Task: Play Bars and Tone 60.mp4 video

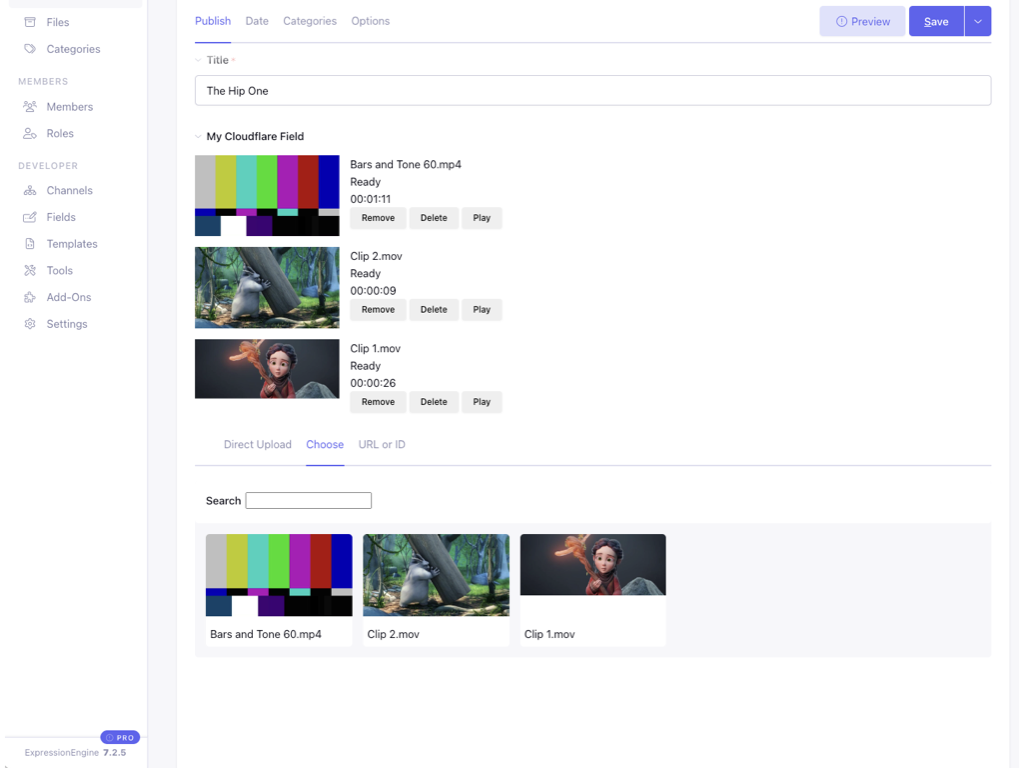Action: click(x=481, y=218)
